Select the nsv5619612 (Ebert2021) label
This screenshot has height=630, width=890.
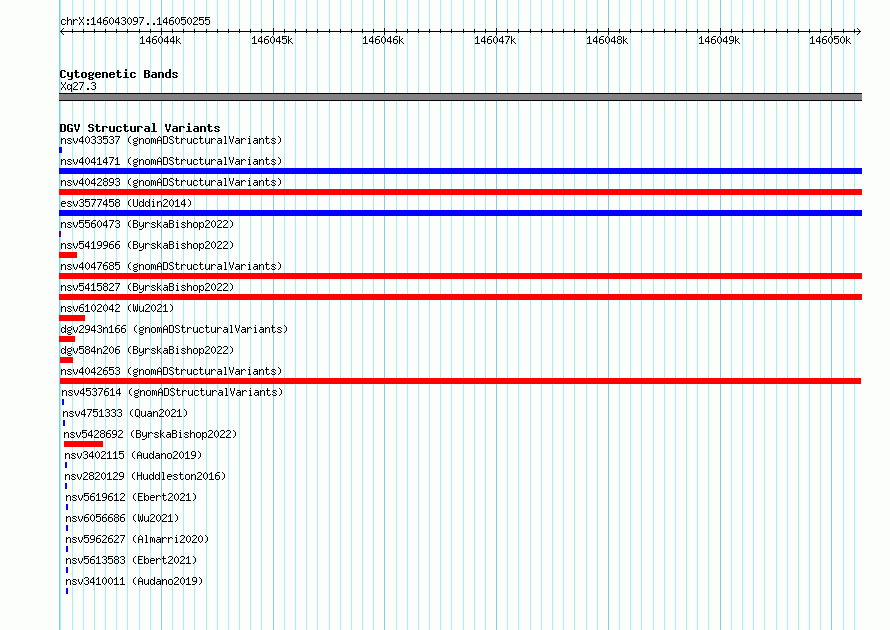tap(131, 497)
